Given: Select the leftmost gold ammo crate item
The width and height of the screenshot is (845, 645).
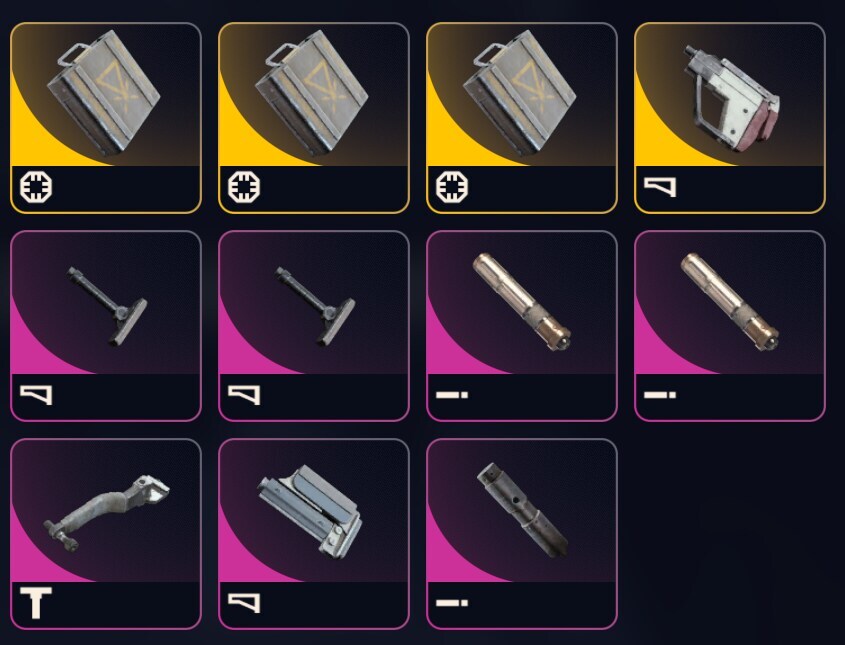Looking at the screenshot, I should 106,117.
